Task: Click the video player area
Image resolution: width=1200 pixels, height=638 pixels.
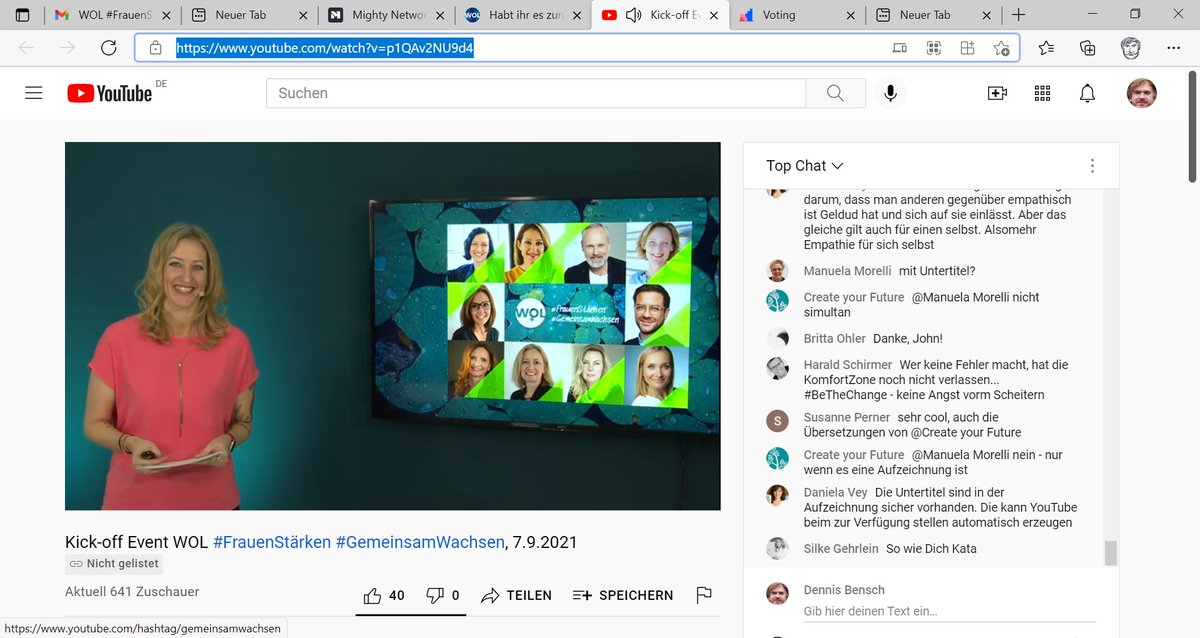Action: coord(393,326)
